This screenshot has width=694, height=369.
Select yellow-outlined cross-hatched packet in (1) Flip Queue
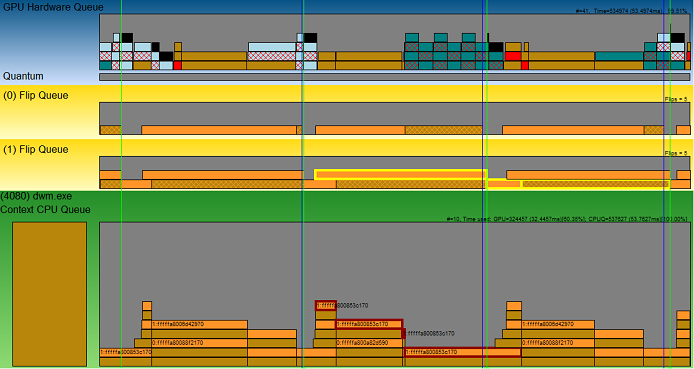point(596,184)
